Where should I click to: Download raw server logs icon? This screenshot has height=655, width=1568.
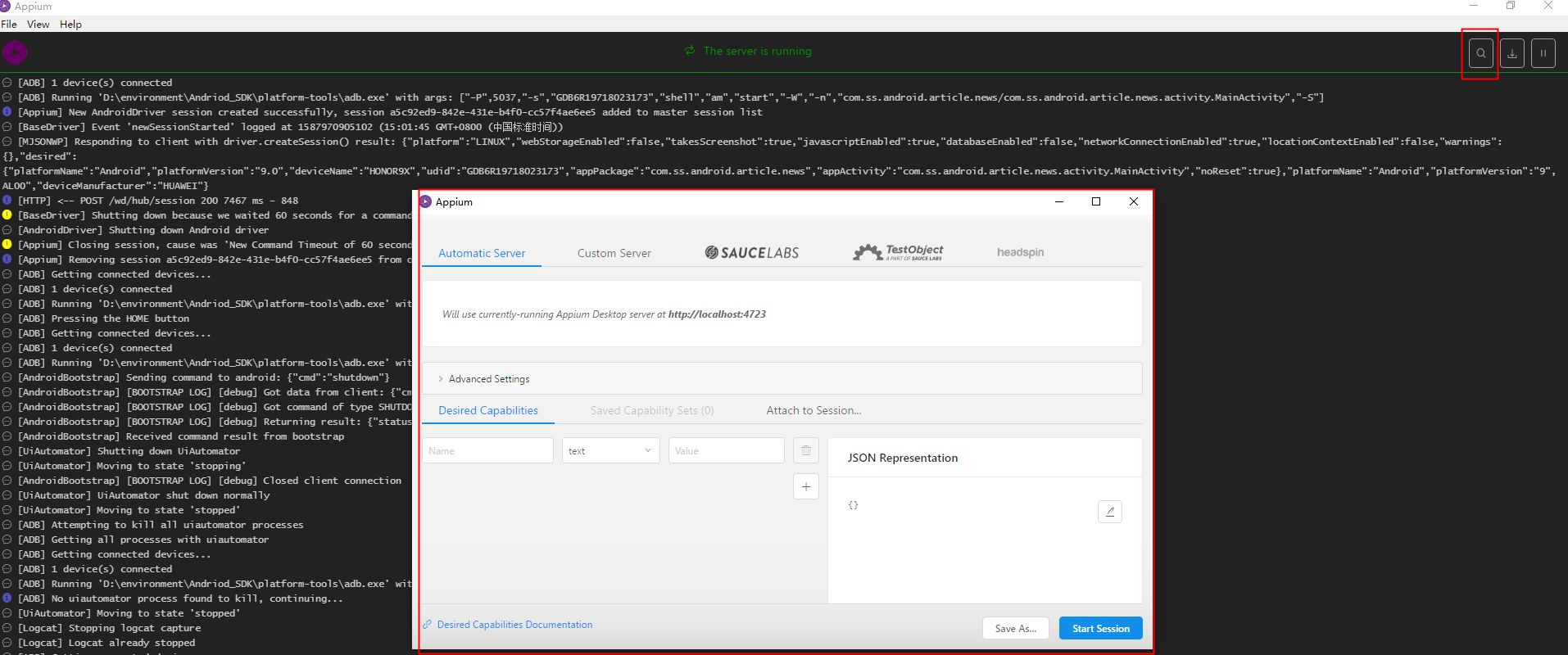tap(1512, 53)
